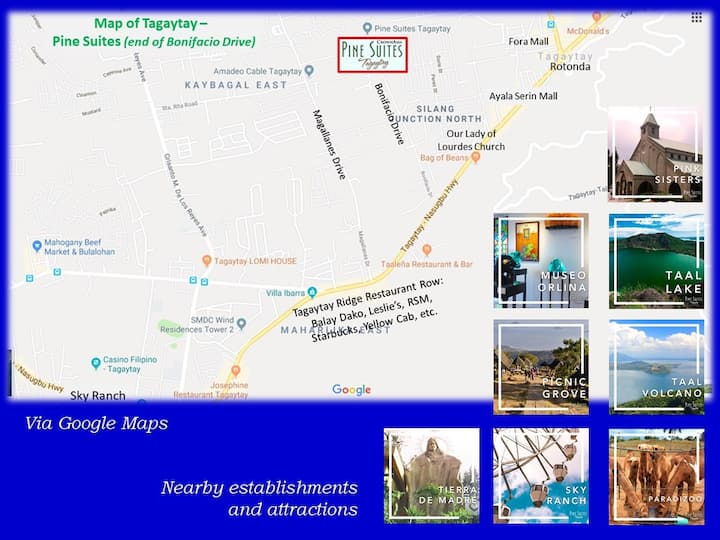Viewport: 720px width, 540px height.
Task: Open the Pink Sisters thumbnail
Action: pos(656,155)
